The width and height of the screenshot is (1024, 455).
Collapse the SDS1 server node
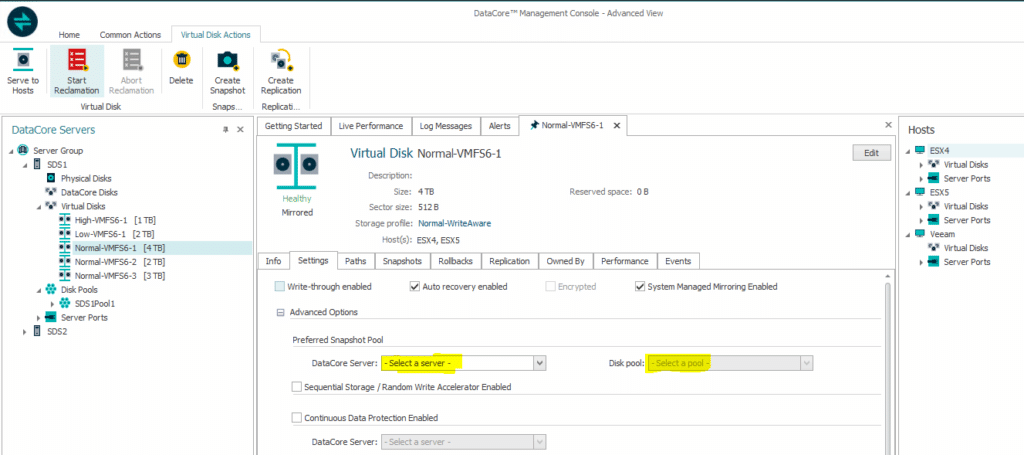25,165
